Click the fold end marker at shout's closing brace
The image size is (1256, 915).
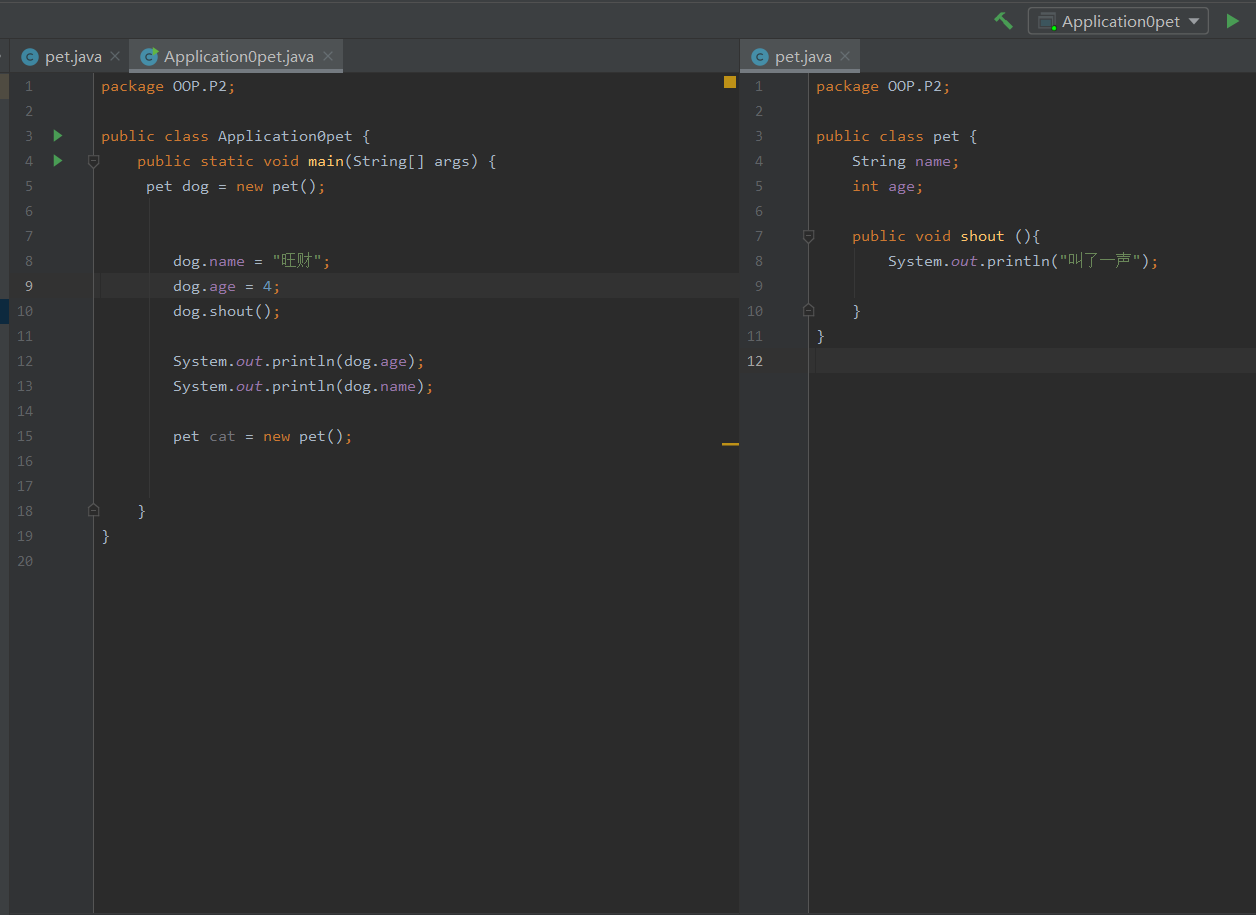809,311
